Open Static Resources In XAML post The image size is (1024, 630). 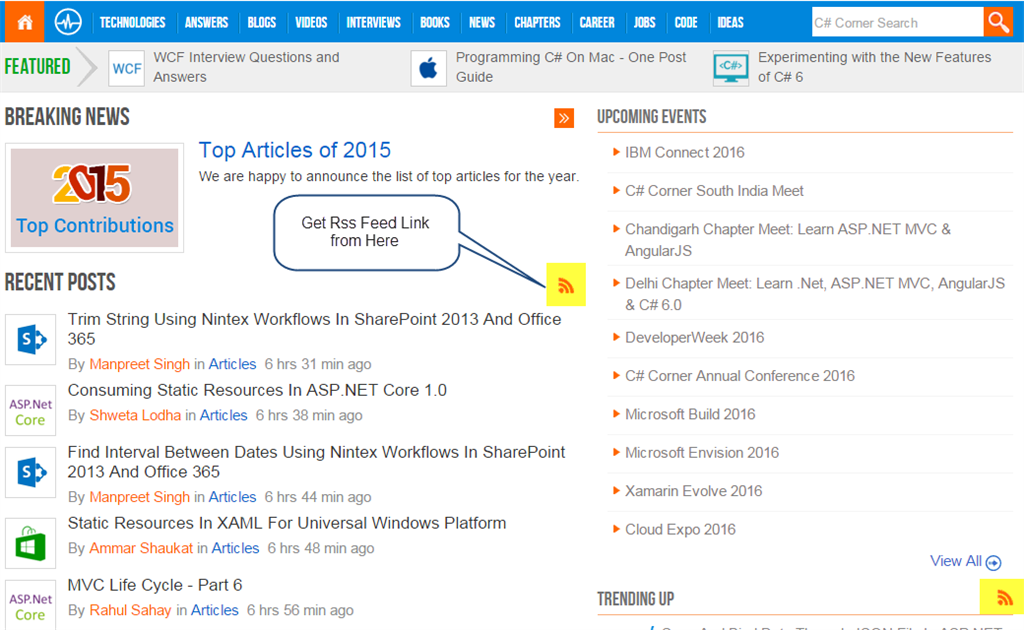(x=287, y=524)
